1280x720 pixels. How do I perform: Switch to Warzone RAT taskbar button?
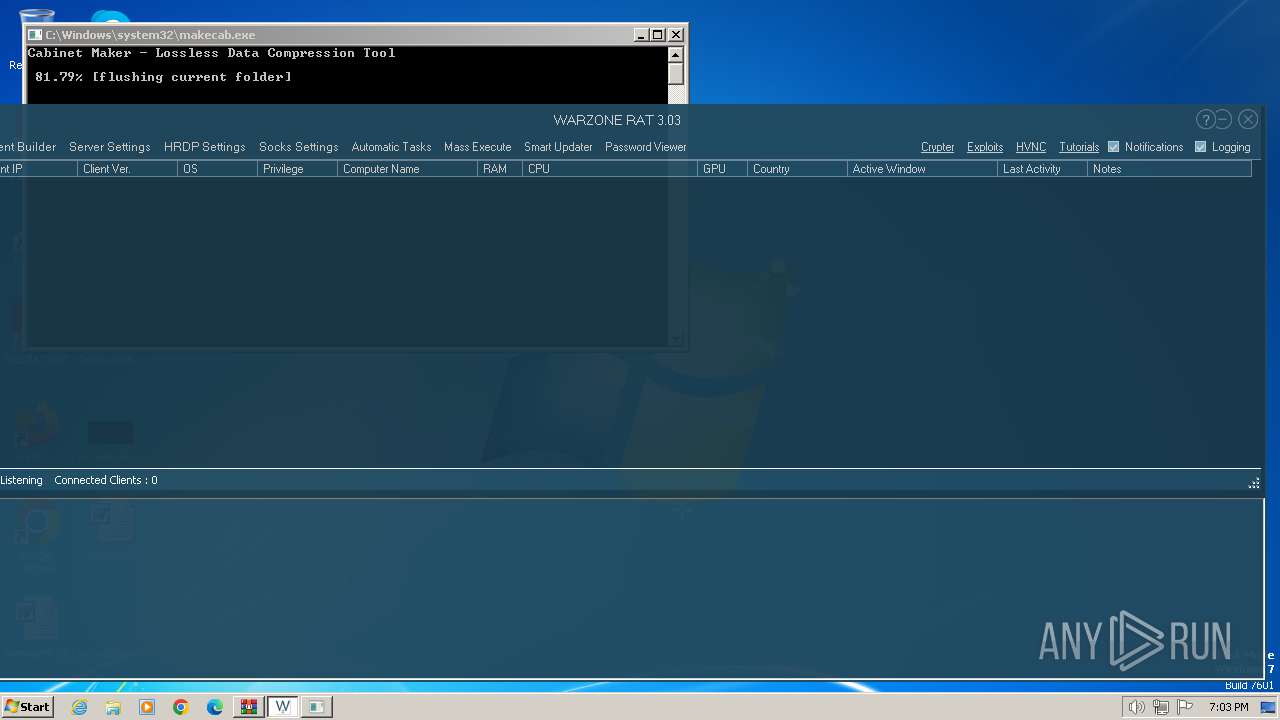click(x=283, y=707)
